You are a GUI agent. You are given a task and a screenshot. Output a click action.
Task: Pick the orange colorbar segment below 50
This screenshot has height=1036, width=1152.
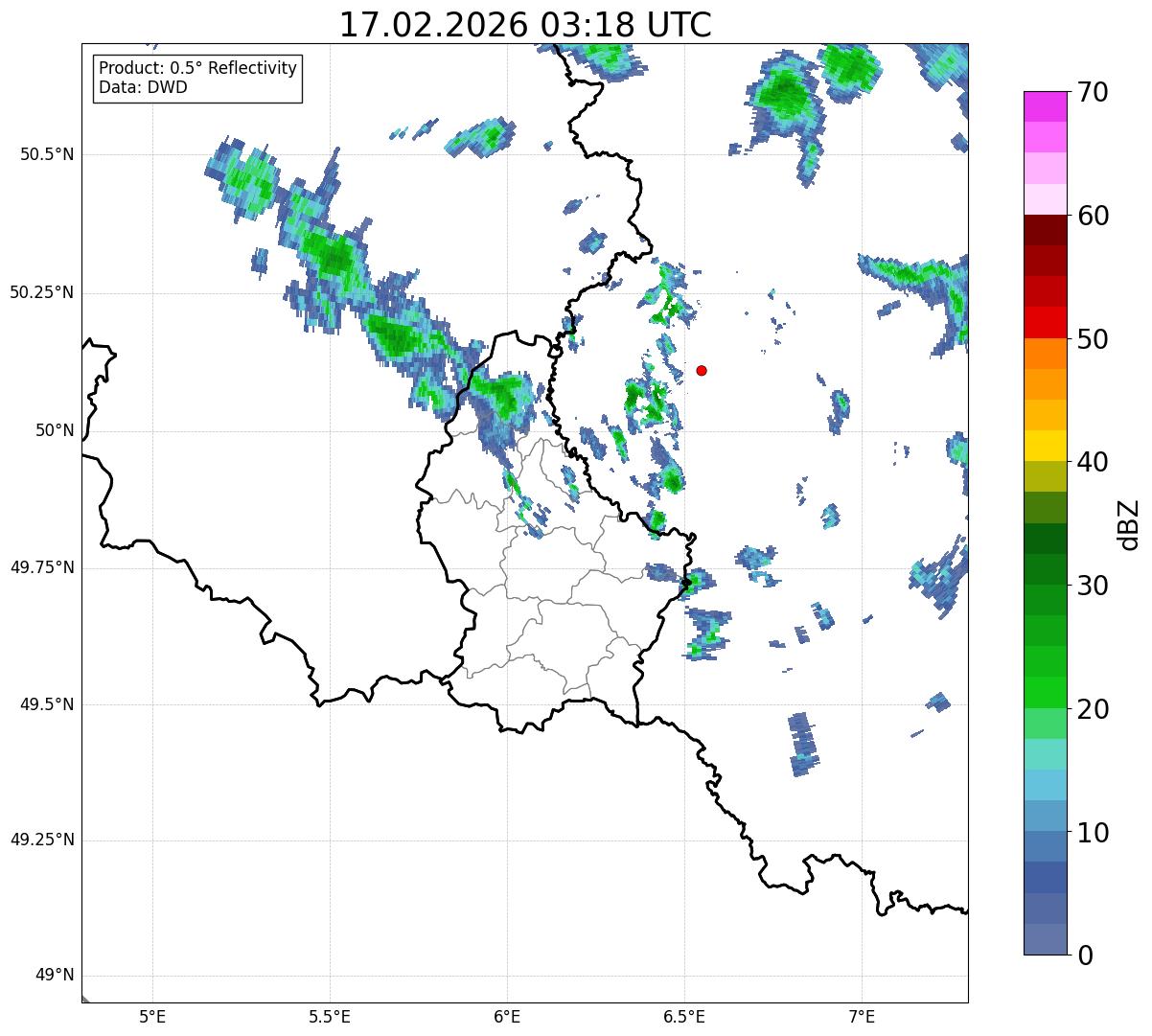(1044, 354)
